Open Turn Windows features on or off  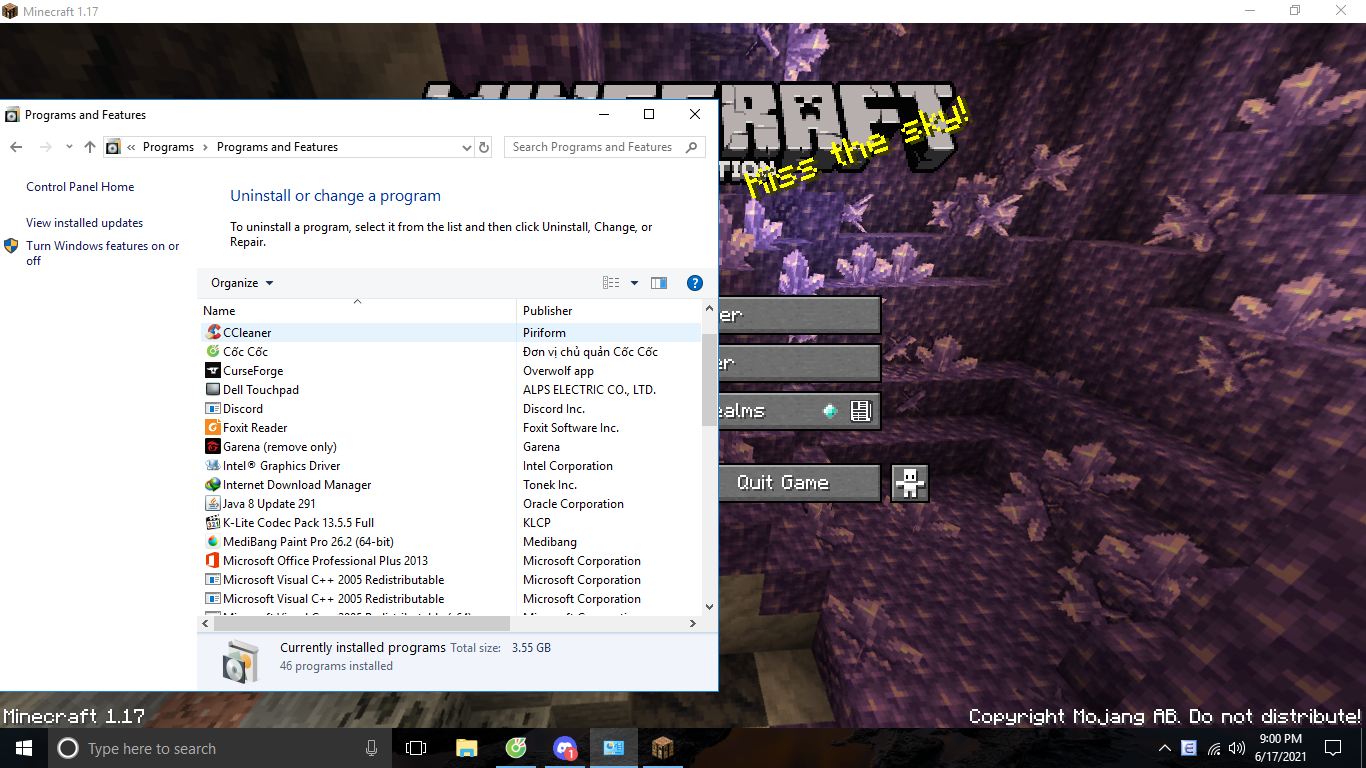pos(103,253)
